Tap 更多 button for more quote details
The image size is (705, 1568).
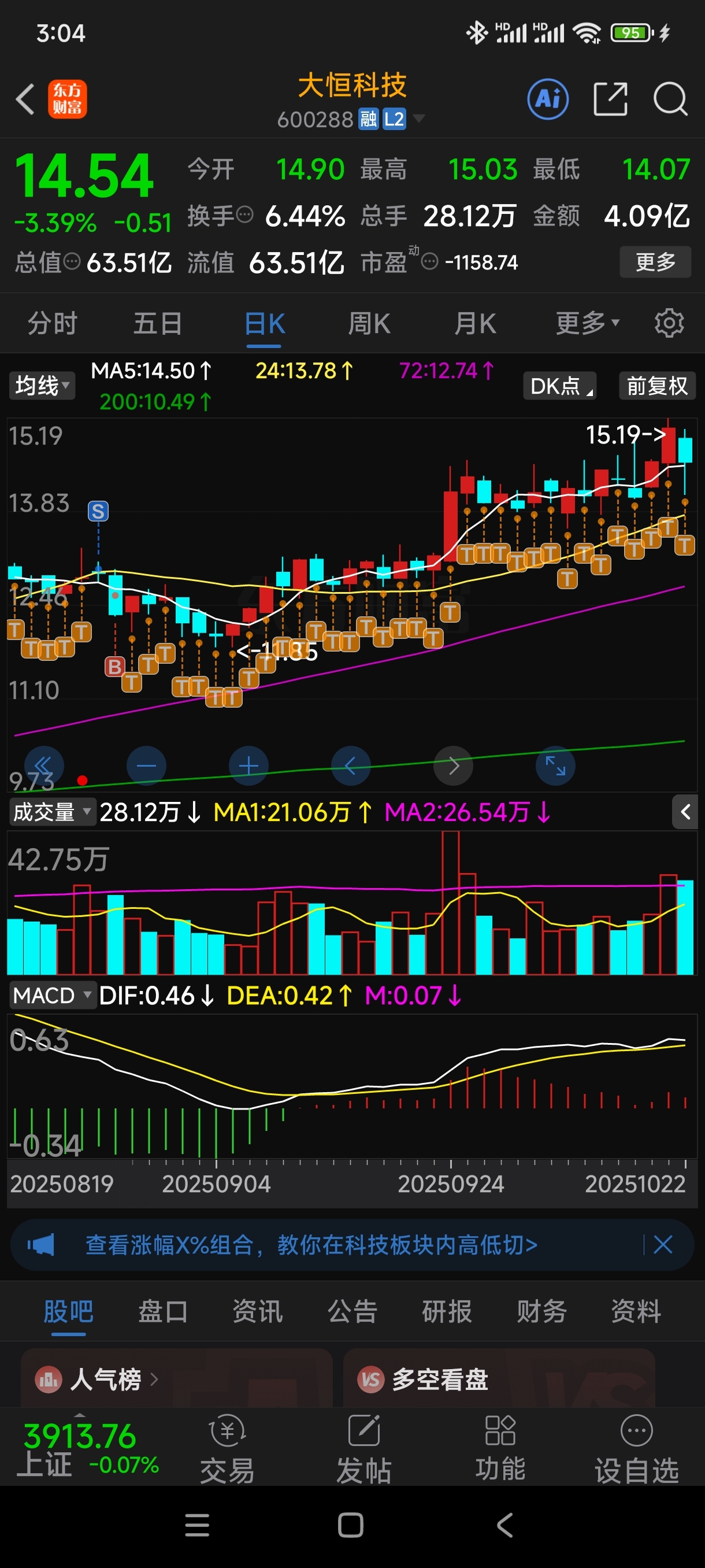point(656,262)
